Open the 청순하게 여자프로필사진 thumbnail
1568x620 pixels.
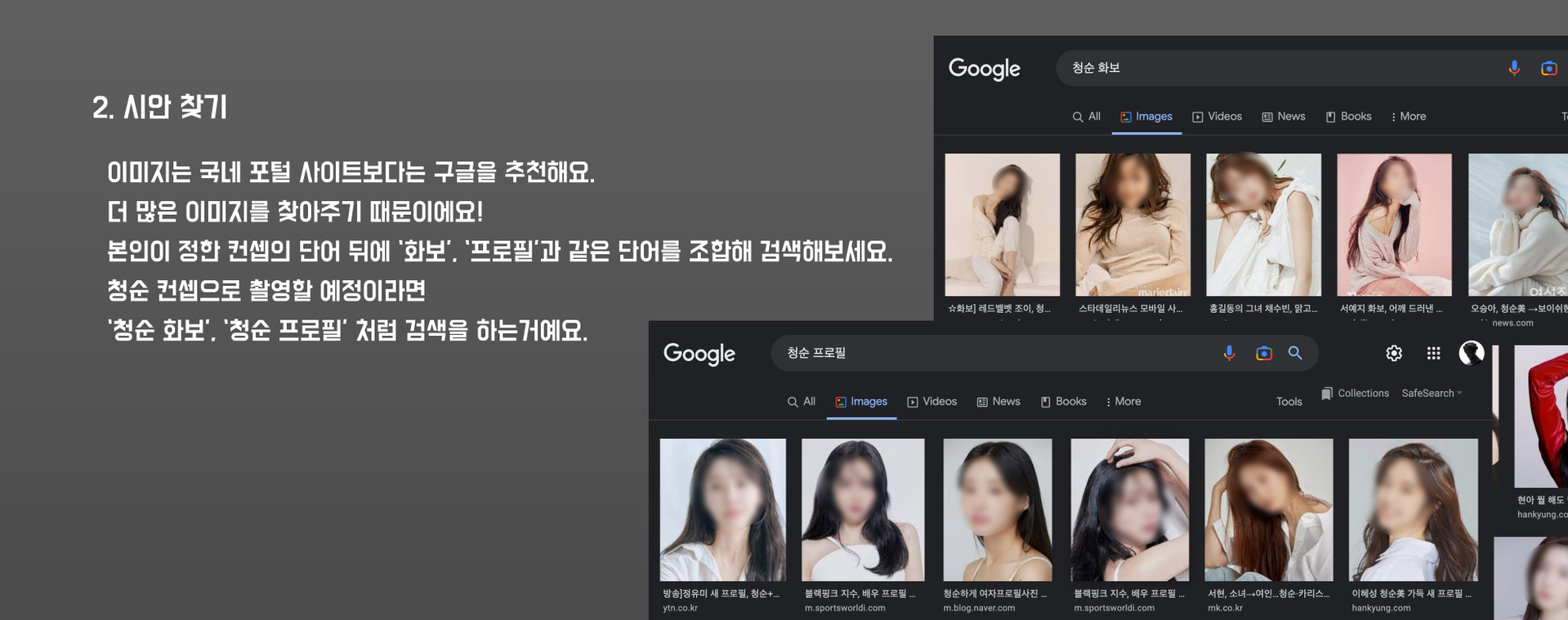pos(998,510)
